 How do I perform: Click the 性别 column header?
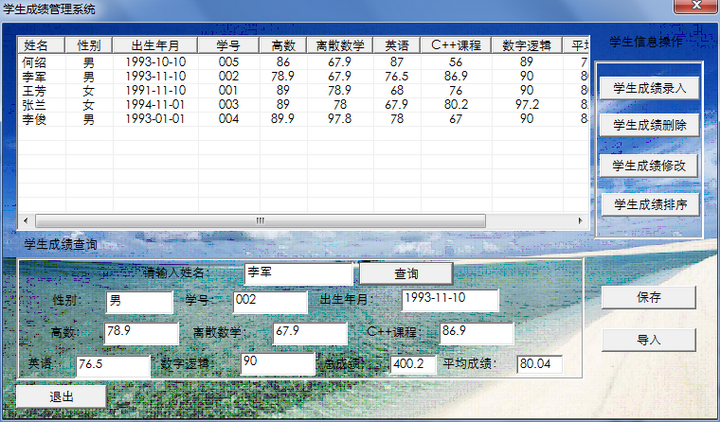click(x=89, y=45)
